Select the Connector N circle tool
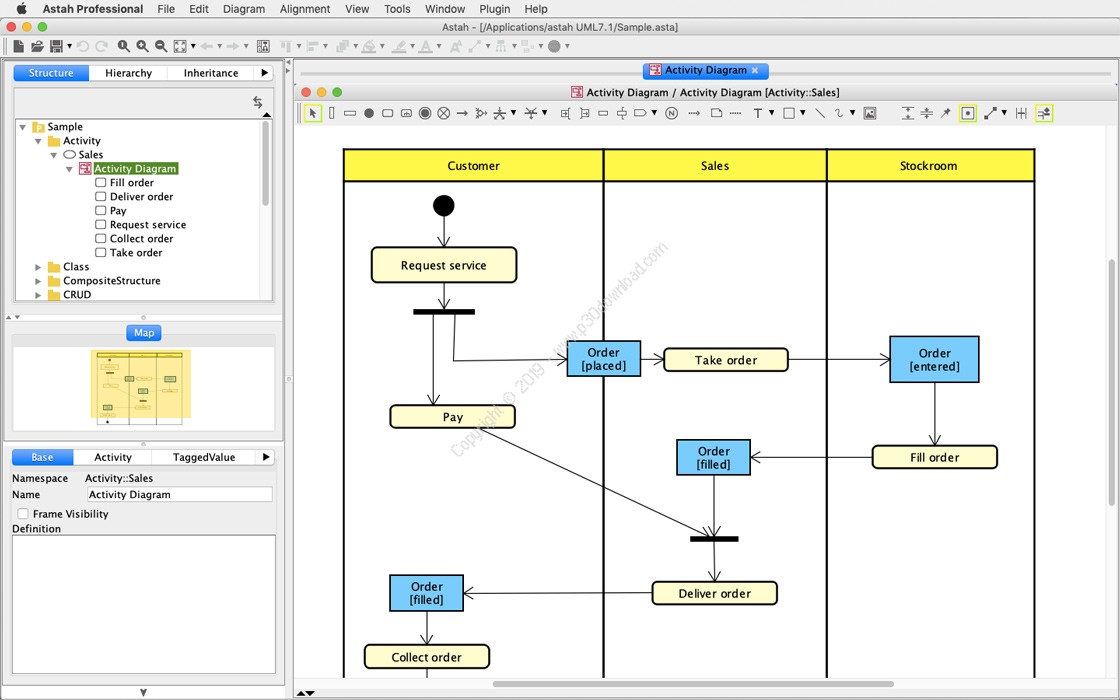The height and width of the screenshot is (700, 1120). [x=671, y=113]
